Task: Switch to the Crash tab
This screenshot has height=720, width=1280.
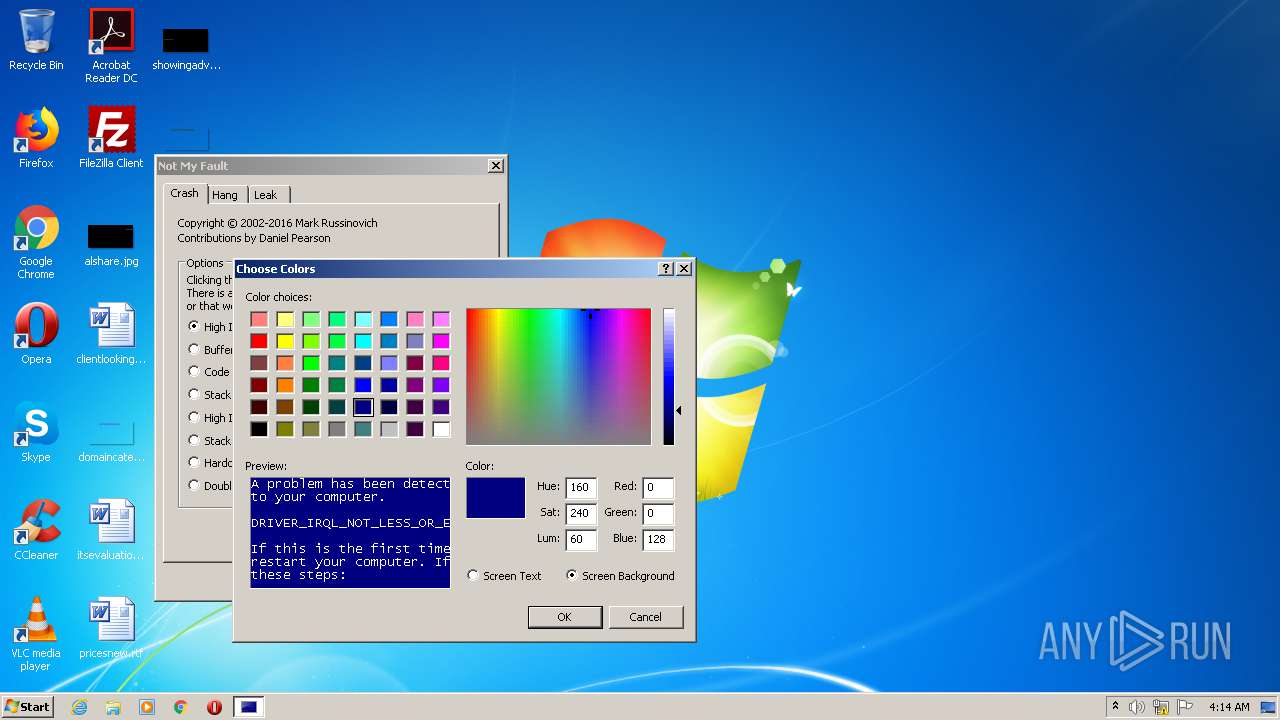Action: tap(184, 193)
